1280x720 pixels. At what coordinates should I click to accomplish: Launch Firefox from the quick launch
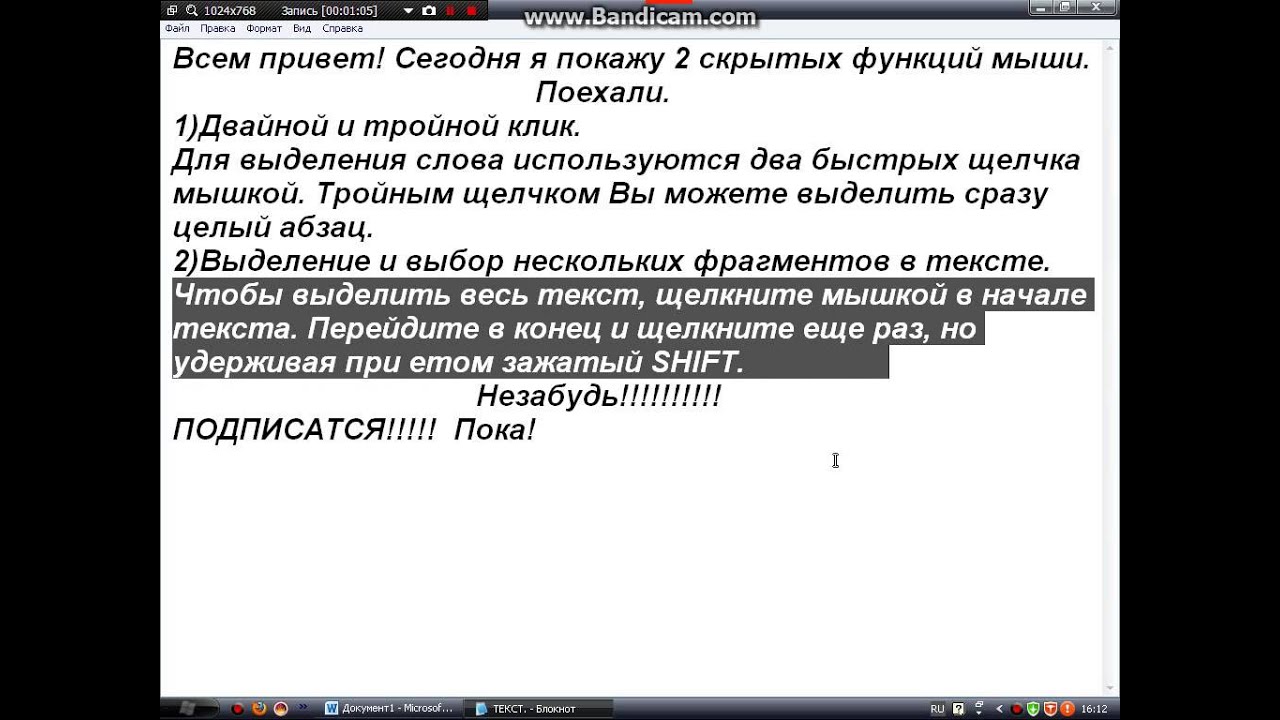259,709
